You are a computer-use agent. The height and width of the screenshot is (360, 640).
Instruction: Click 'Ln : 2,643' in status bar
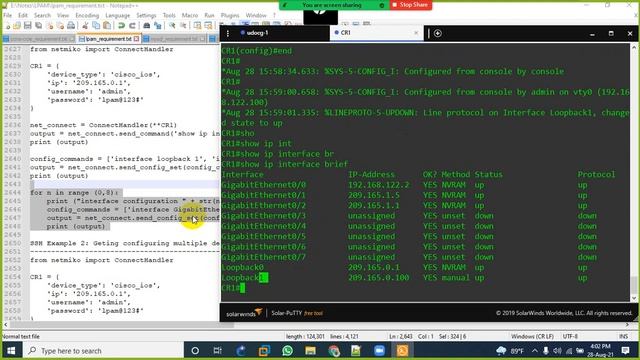pos(401,336)
